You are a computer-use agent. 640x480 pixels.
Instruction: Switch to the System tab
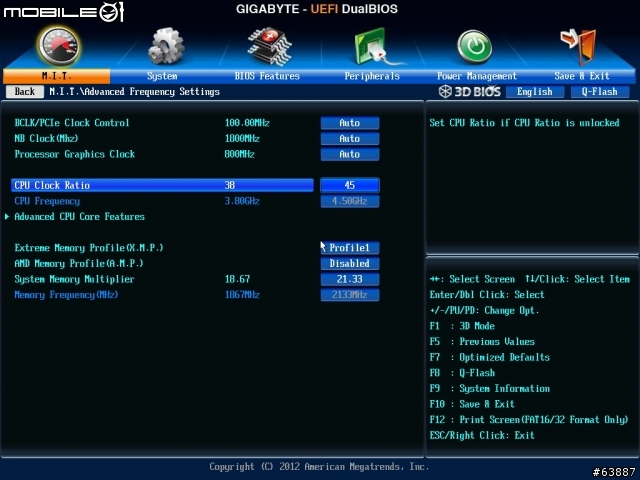(x=162, y=76)
